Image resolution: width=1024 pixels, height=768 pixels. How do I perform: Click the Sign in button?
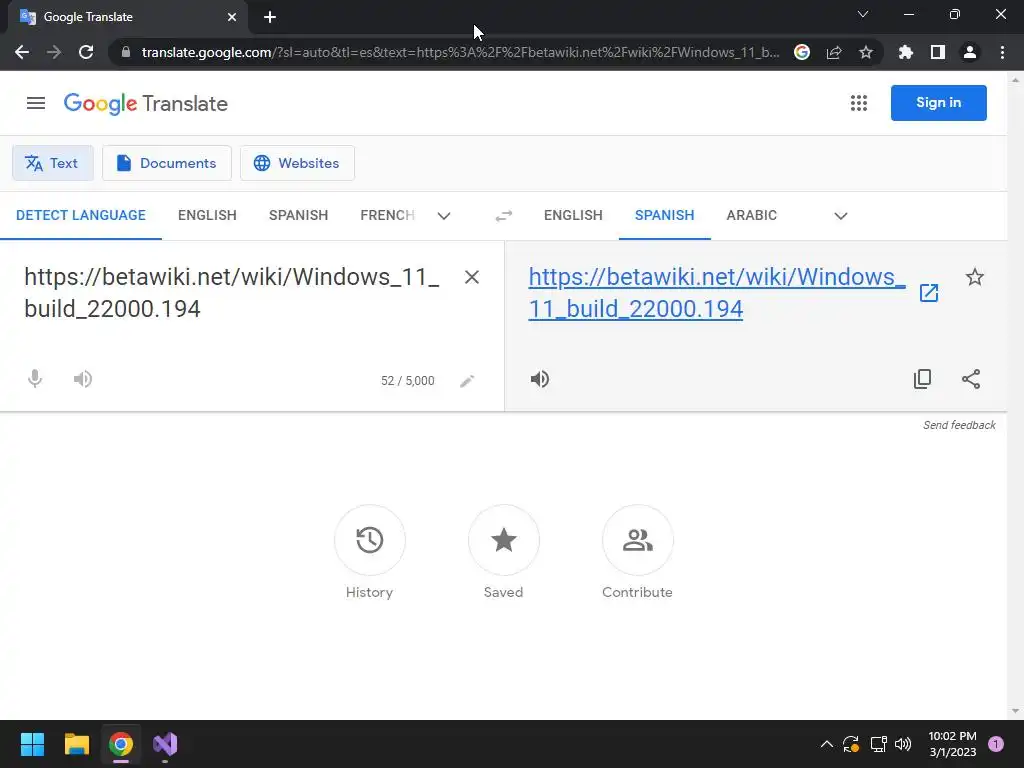point(938,103)
